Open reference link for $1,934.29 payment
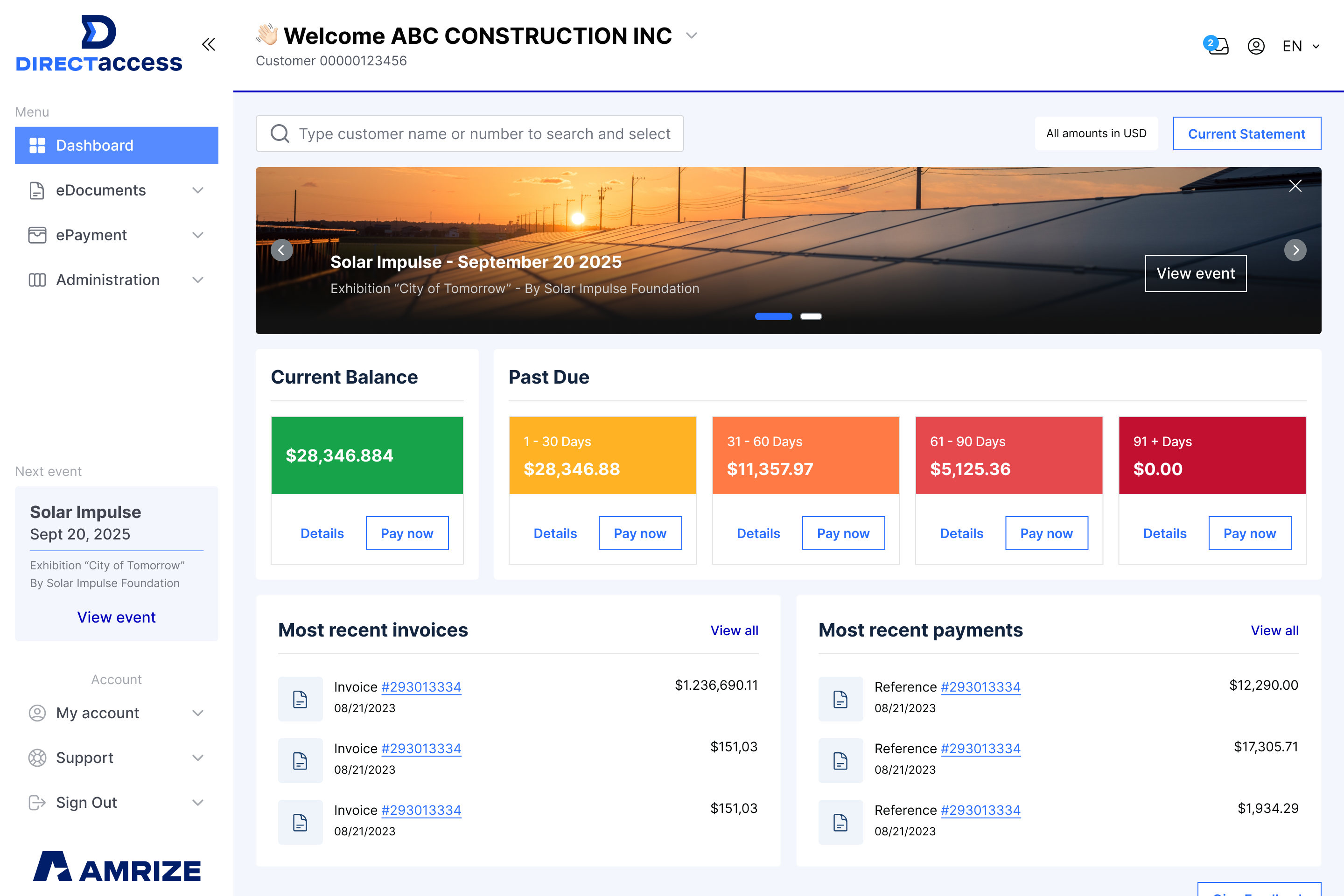Image resolution: width=1344 pixels, height=896 pixels. tap(980, 810)
